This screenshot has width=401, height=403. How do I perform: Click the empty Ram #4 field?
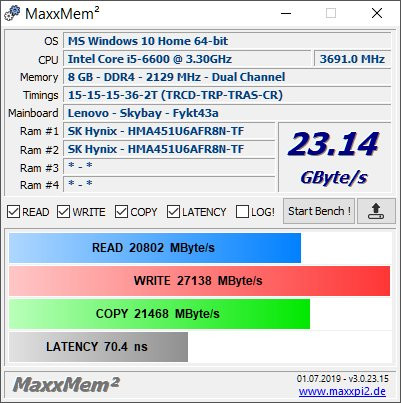169,184
